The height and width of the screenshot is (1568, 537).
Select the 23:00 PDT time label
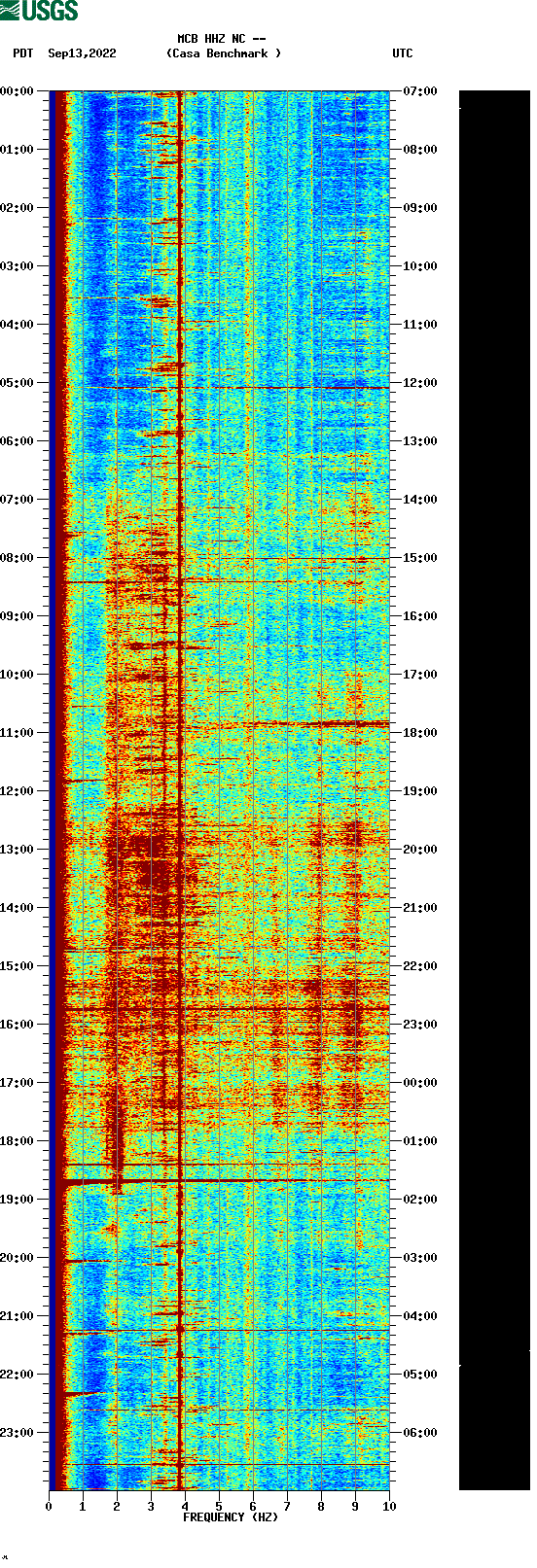tap(18, 1433)
